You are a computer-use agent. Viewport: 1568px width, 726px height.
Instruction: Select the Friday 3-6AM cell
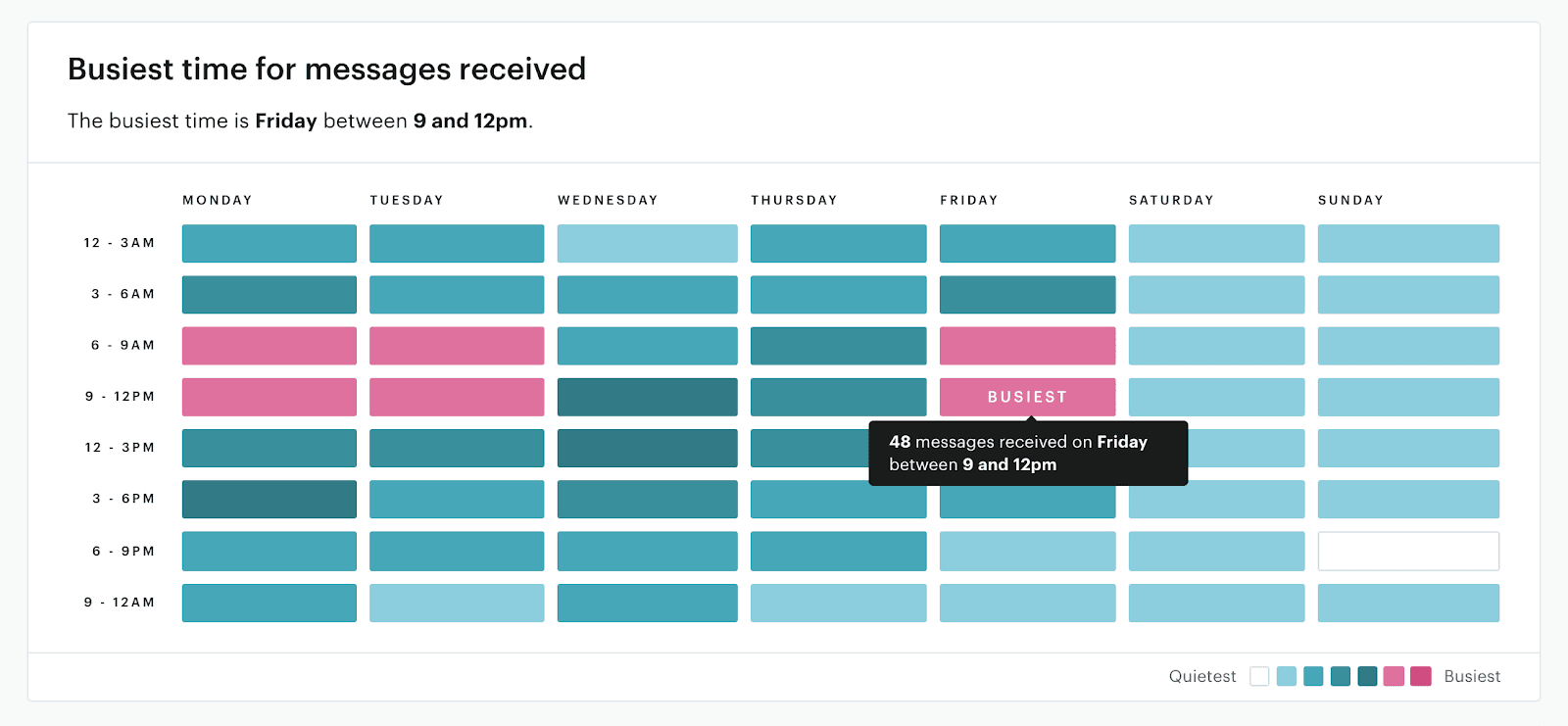[1026, 294]
